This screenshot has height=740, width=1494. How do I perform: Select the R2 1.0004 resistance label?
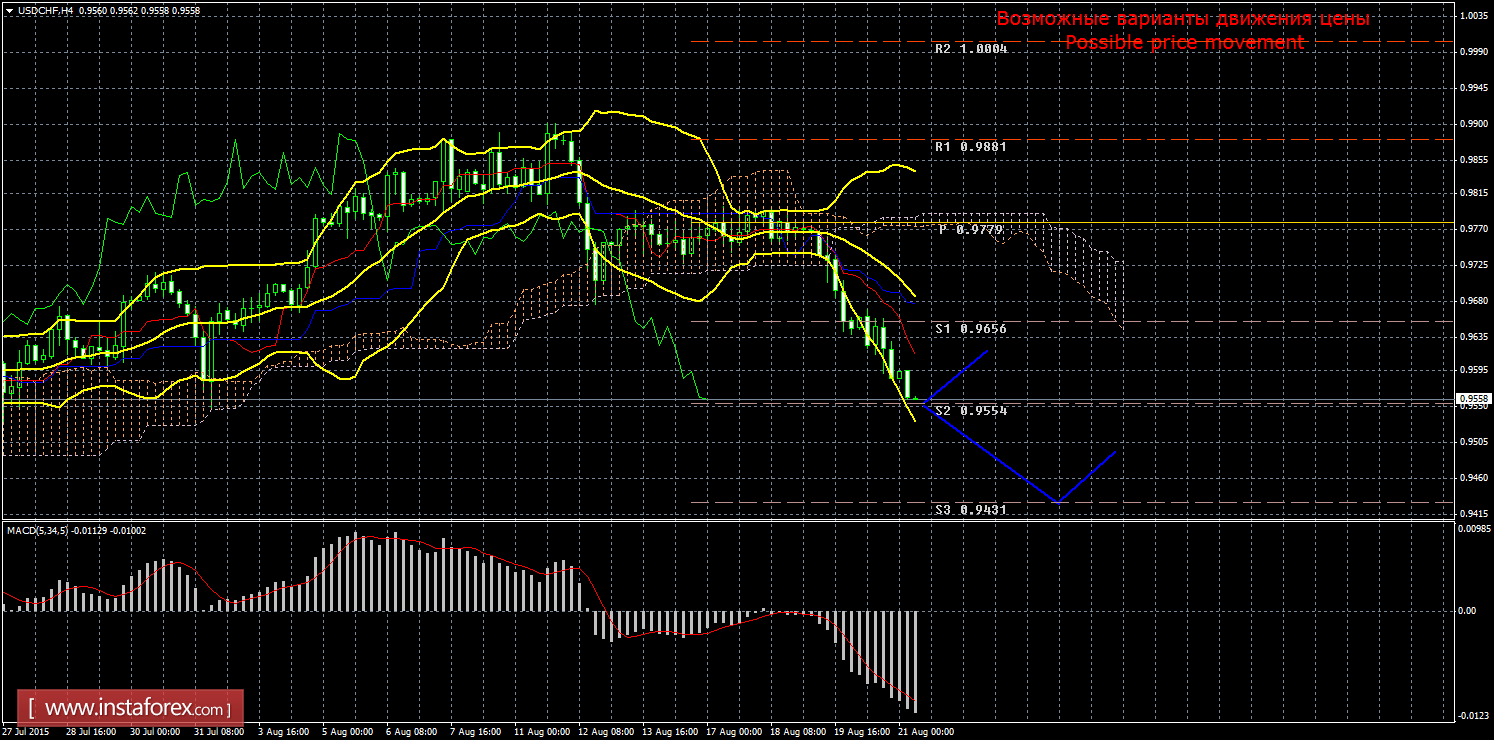pyautogui.click(x=971, y=48)
